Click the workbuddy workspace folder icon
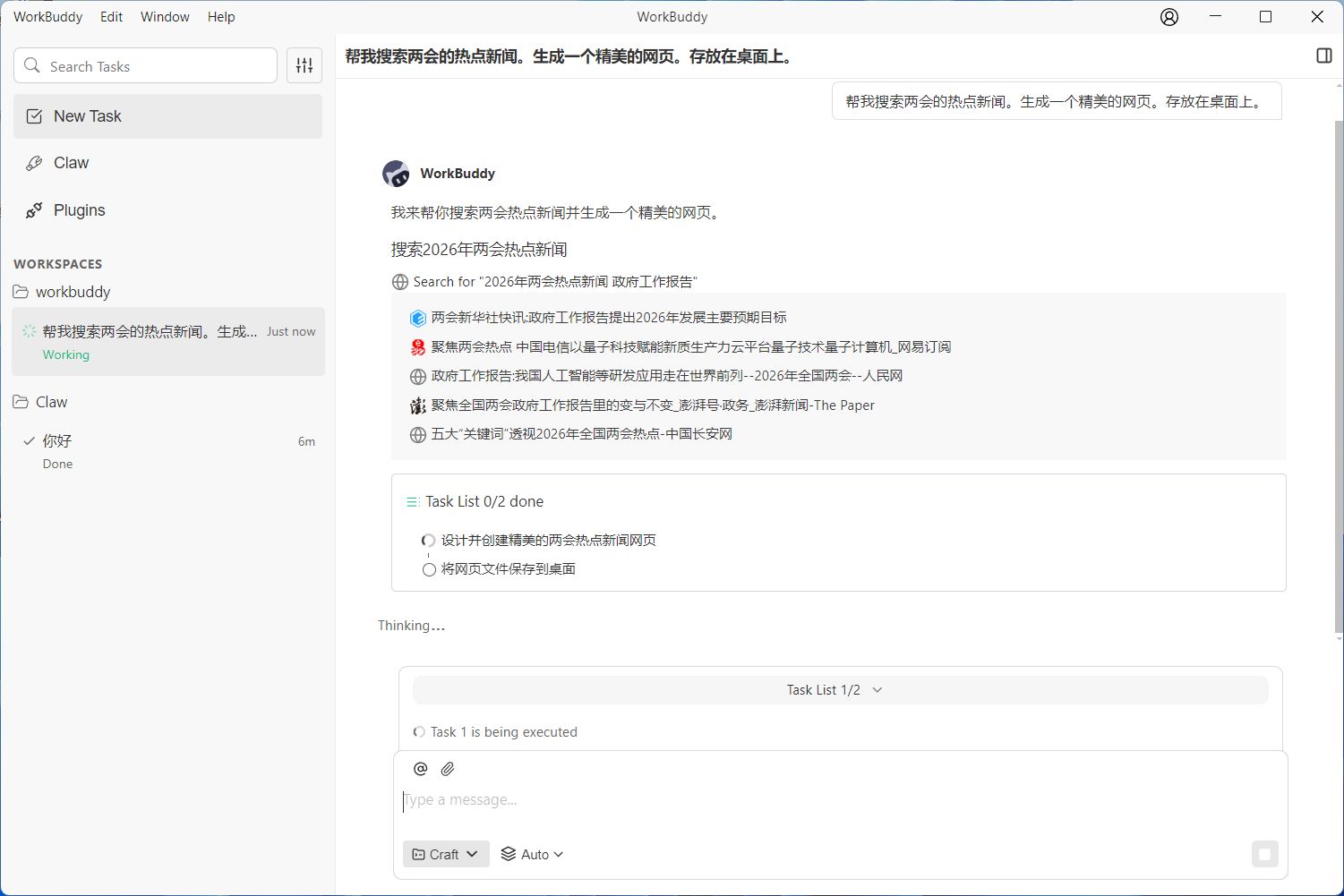 [x=21, y=292]
